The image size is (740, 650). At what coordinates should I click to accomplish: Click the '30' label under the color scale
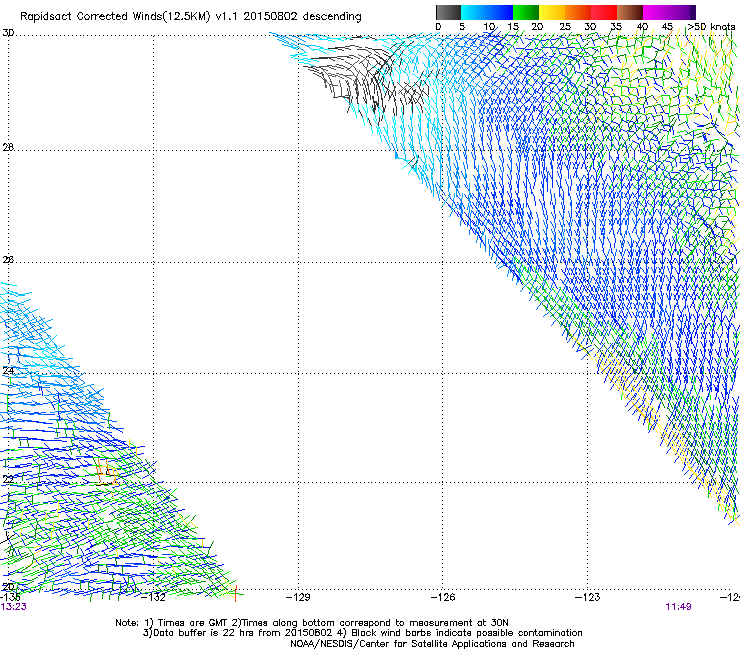590,27
